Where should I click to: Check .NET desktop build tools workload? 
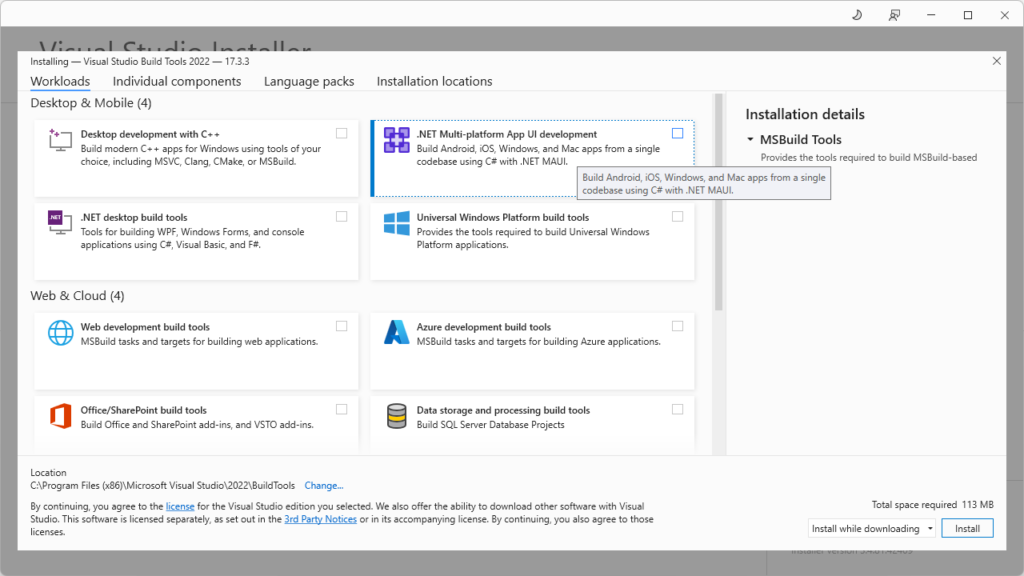point(342,216)
